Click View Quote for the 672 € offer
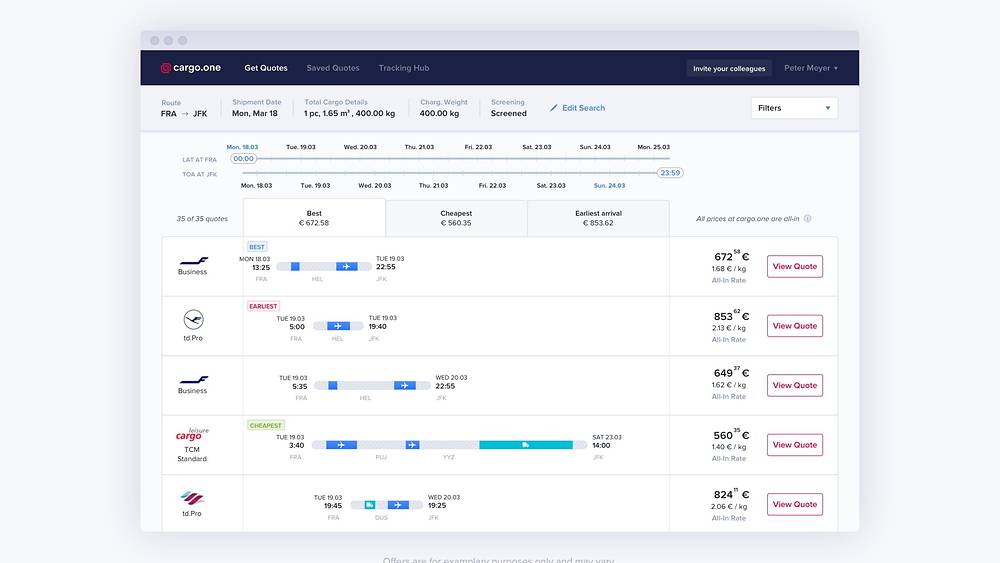 pyautogui.click(x=795, y=266)
